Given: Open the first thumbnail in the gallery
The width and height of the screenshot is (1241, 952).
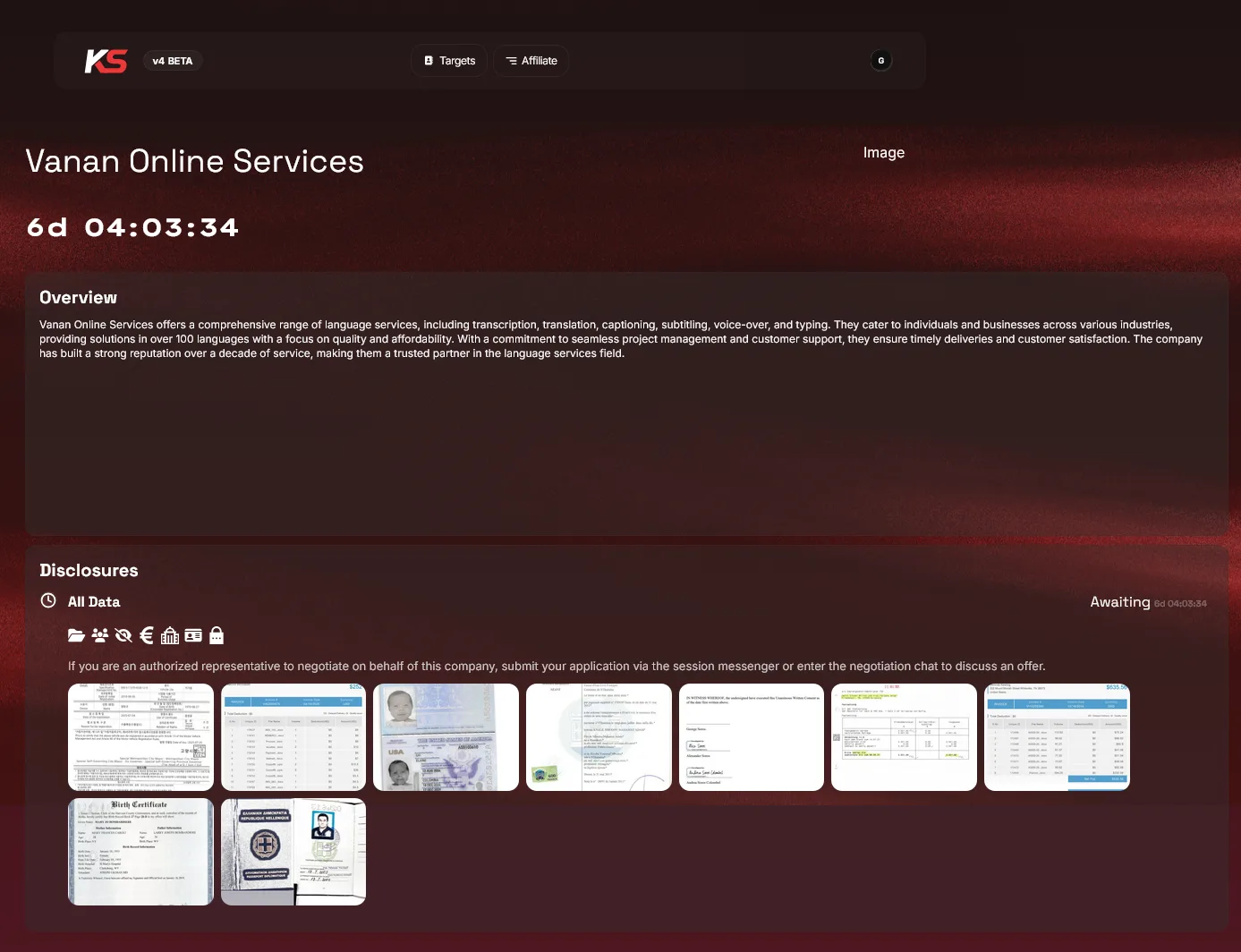Looking at the screenshot, I should [x=140, y=737].
